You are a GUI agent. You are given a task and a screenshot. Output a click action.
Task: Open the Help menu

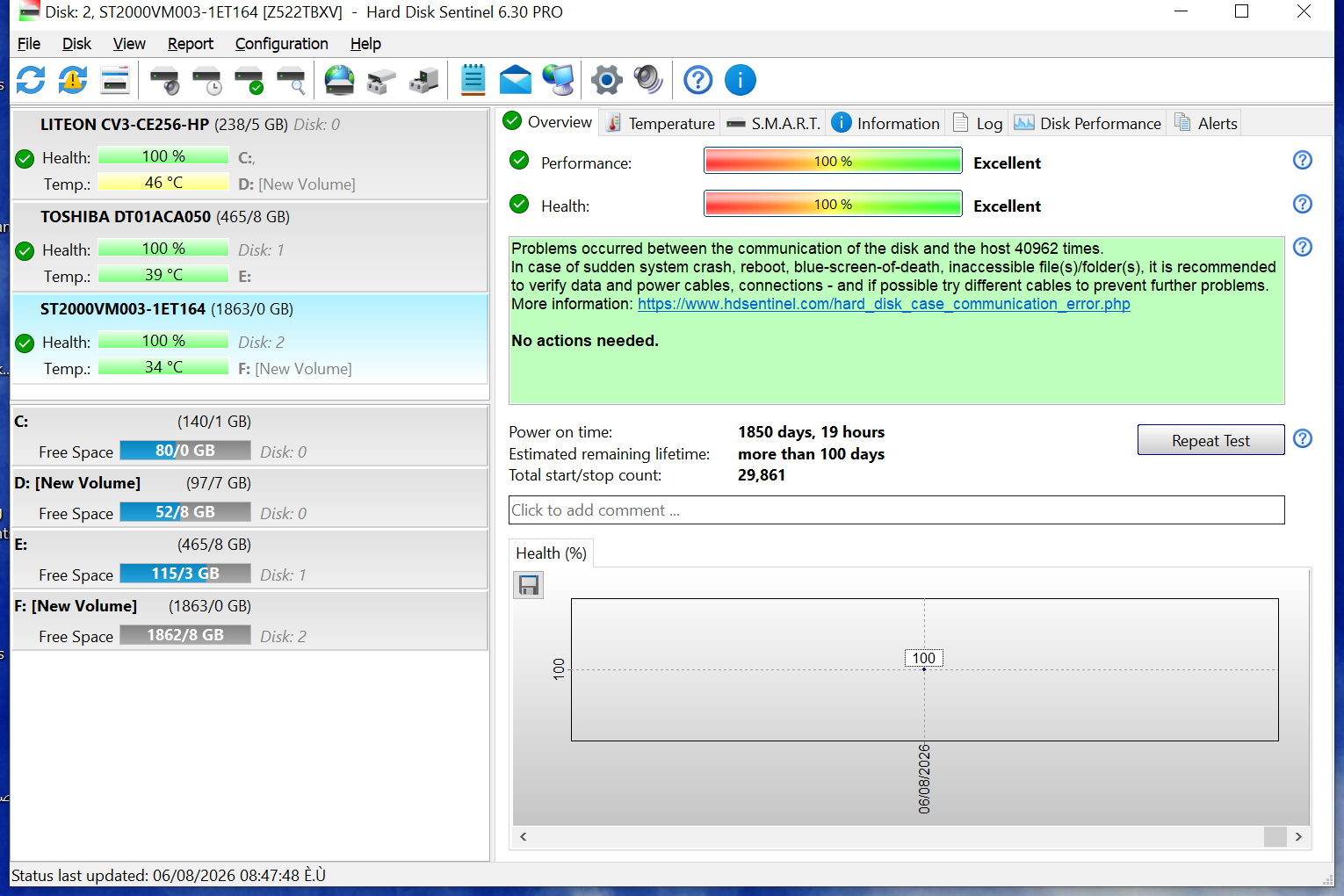365,44
